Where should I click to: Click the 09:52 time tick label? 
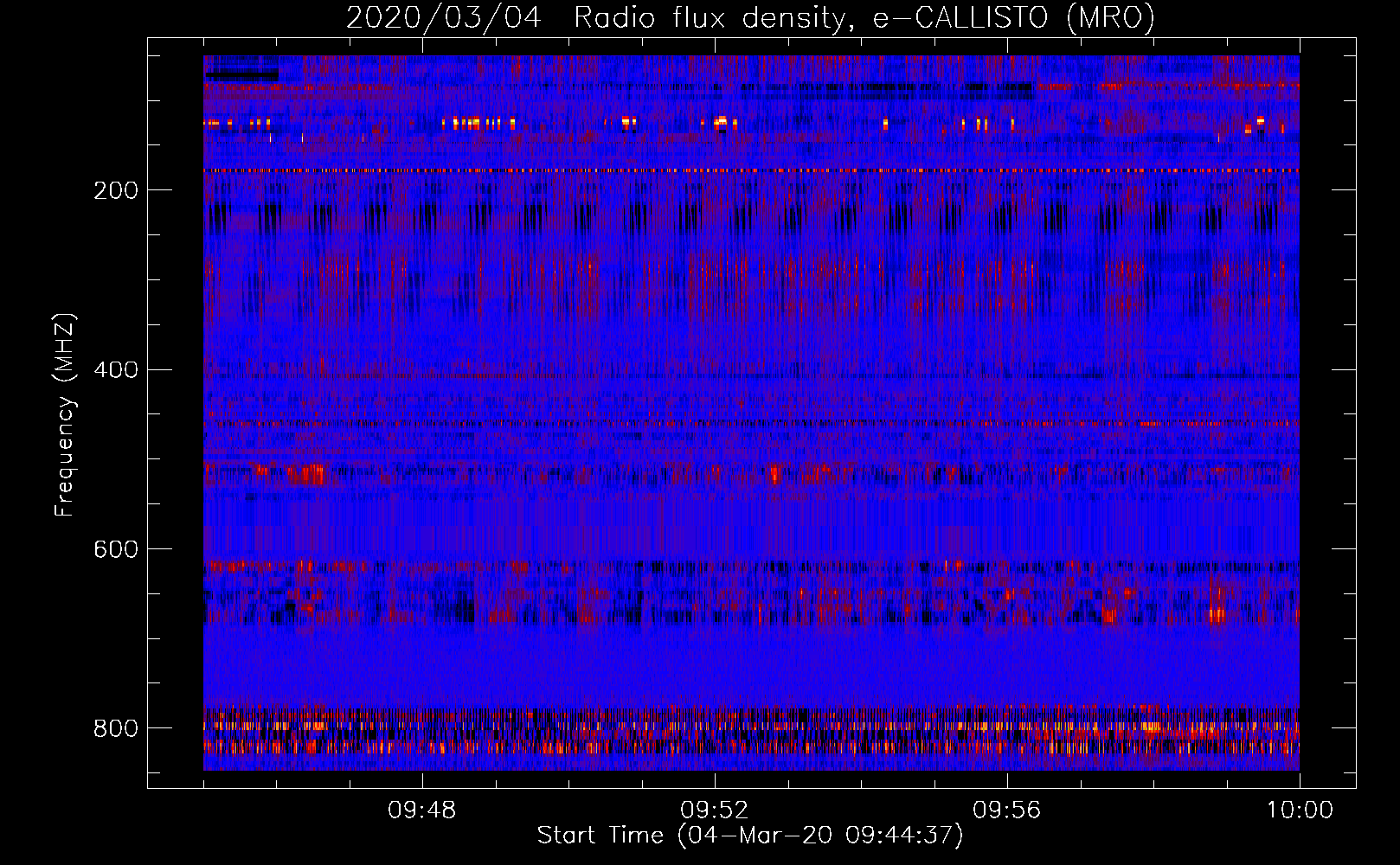click(714, 811)
